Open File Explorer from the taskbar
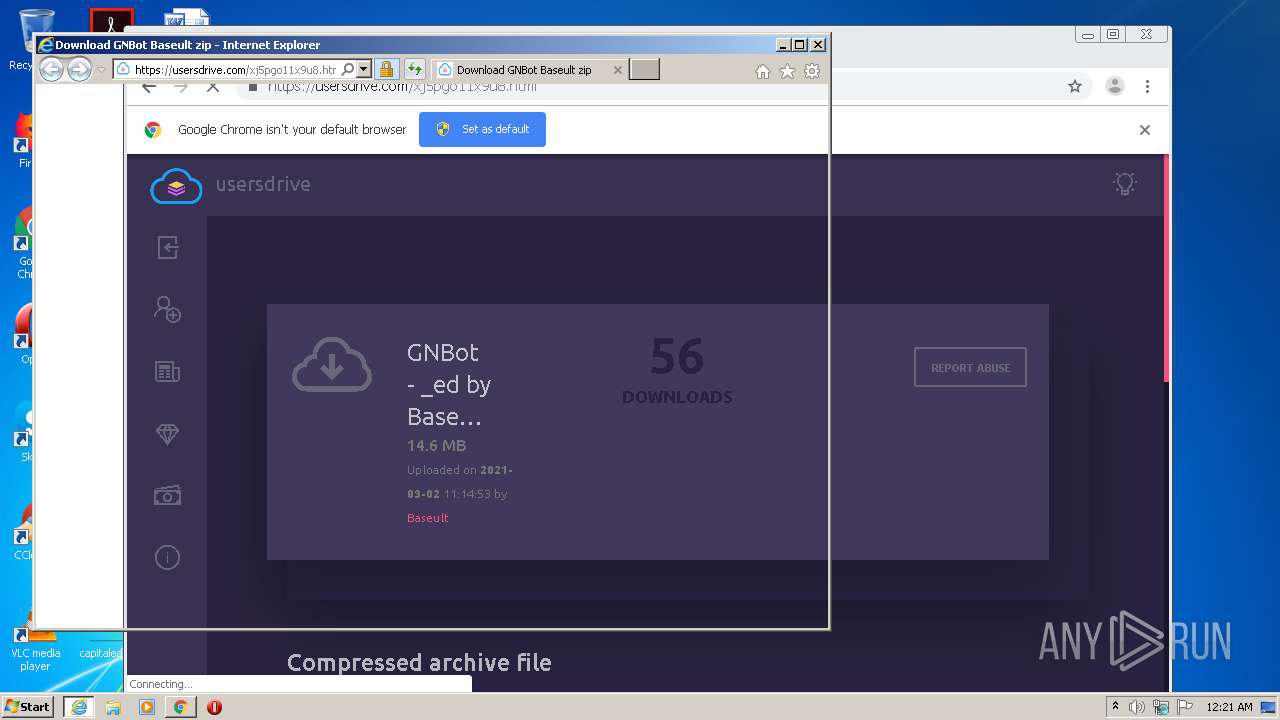The image size is (1280, 720). (x=113, y=707)
